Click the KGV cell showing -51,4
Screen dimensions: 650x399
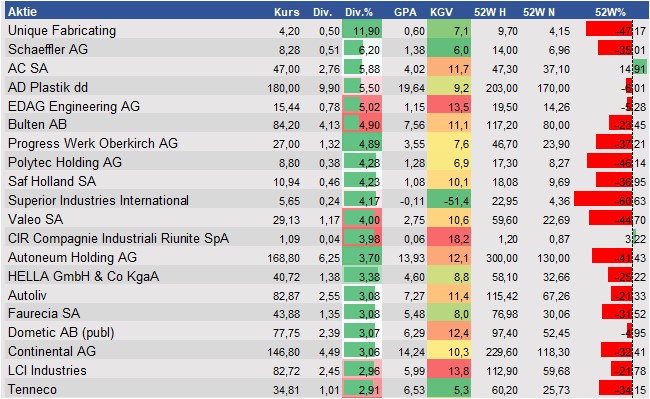pos(449,201)
